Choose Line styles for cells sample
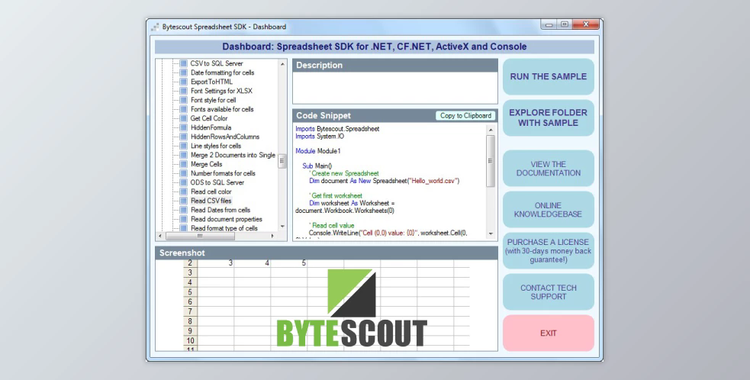Screen dimensions: 750x380 (216, 145)
